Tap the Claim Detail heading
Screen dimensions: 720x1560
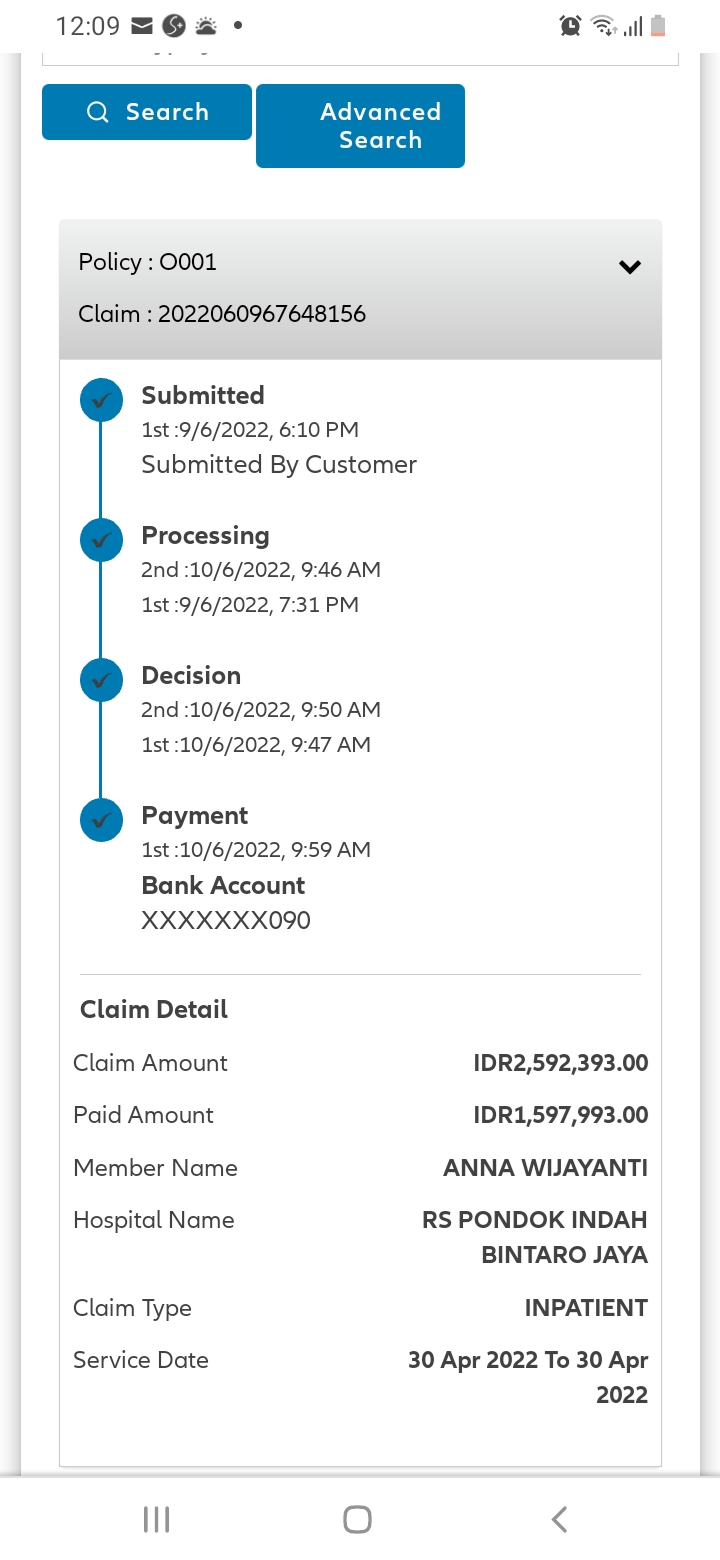point(154,1010)
